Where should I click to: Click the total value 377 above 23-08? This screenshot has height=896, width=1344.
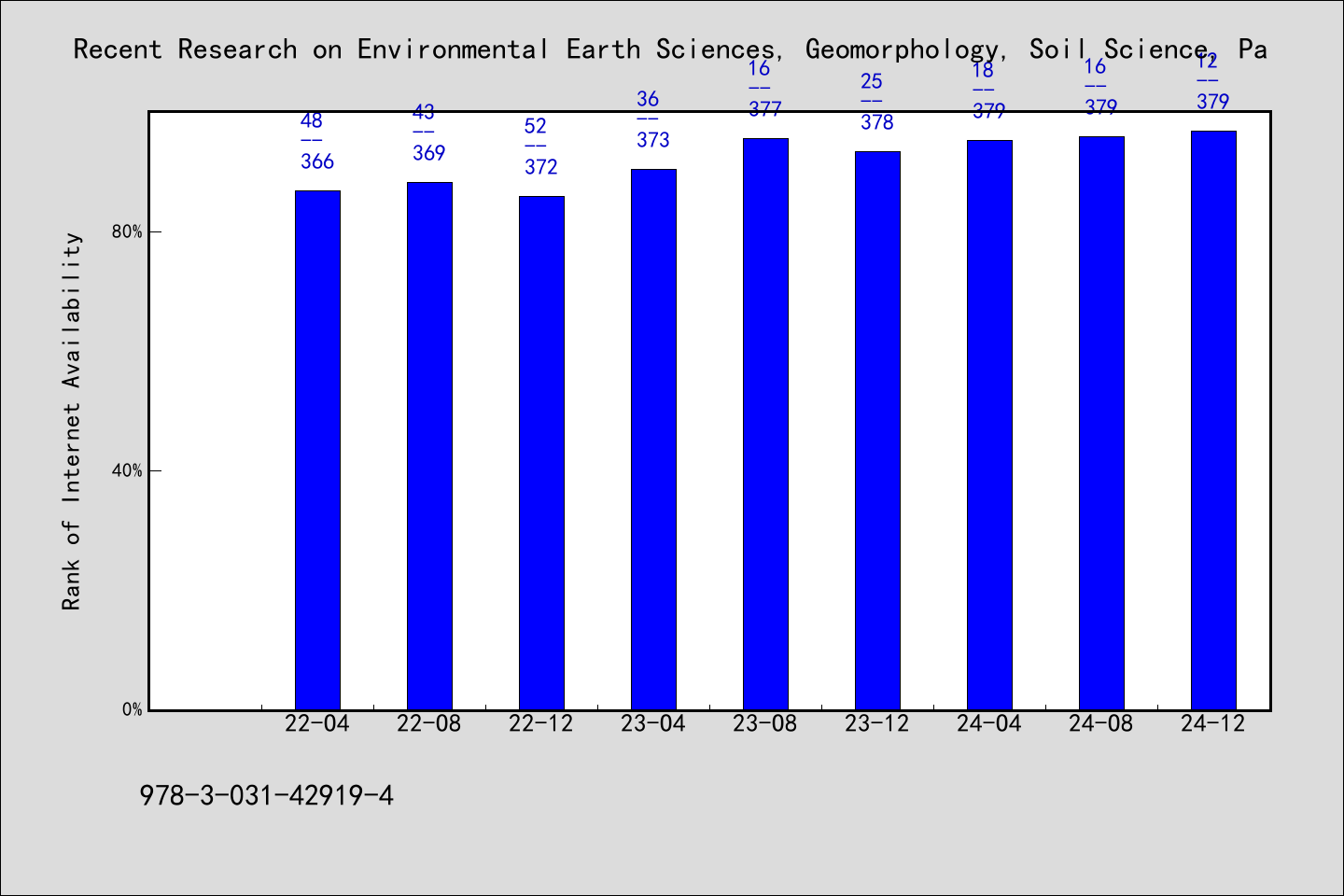[x=765, y=109]
